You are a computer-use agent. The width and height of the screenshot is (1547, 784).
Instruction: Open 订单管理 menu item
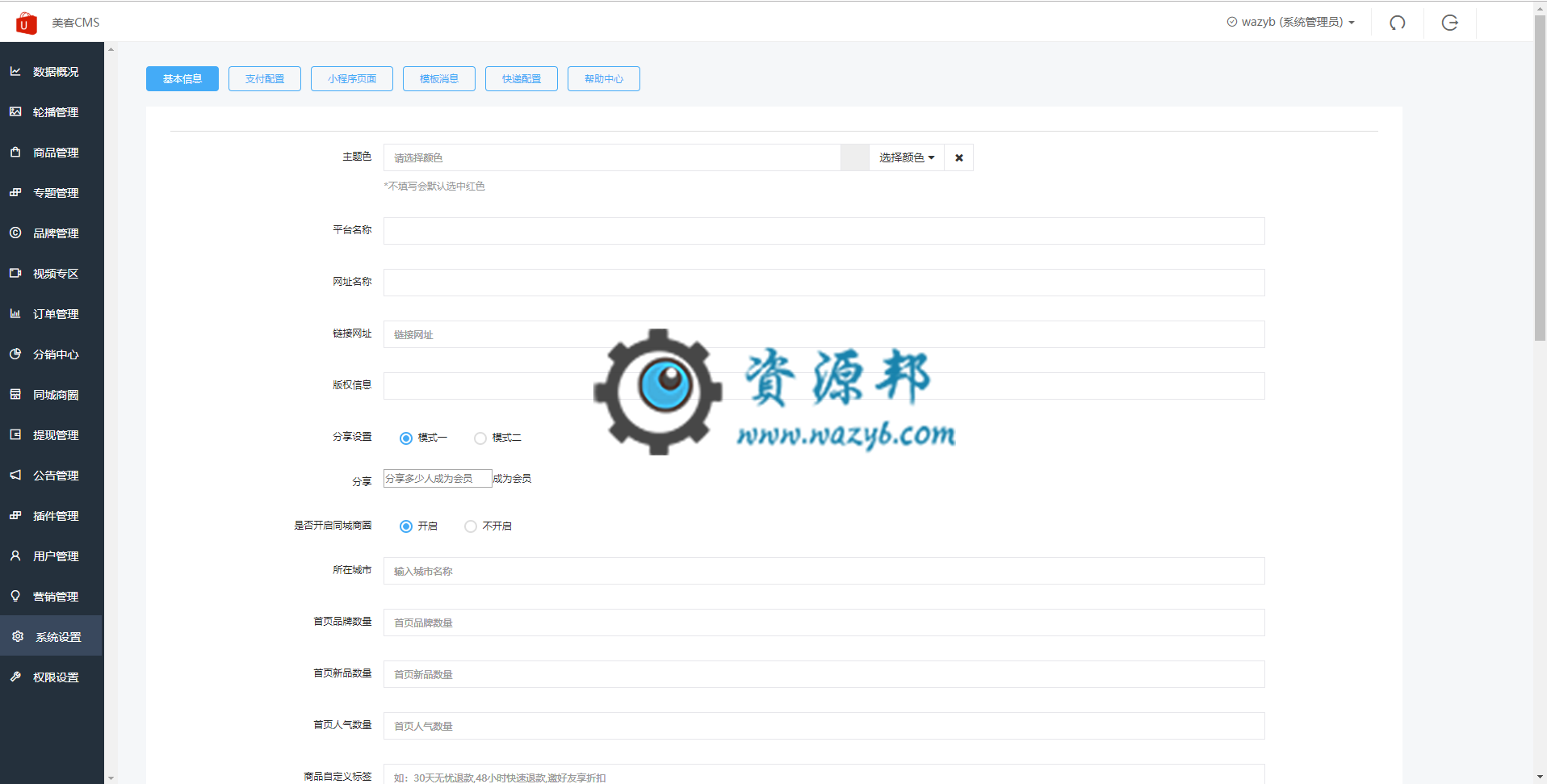click(x=52, y=313)
